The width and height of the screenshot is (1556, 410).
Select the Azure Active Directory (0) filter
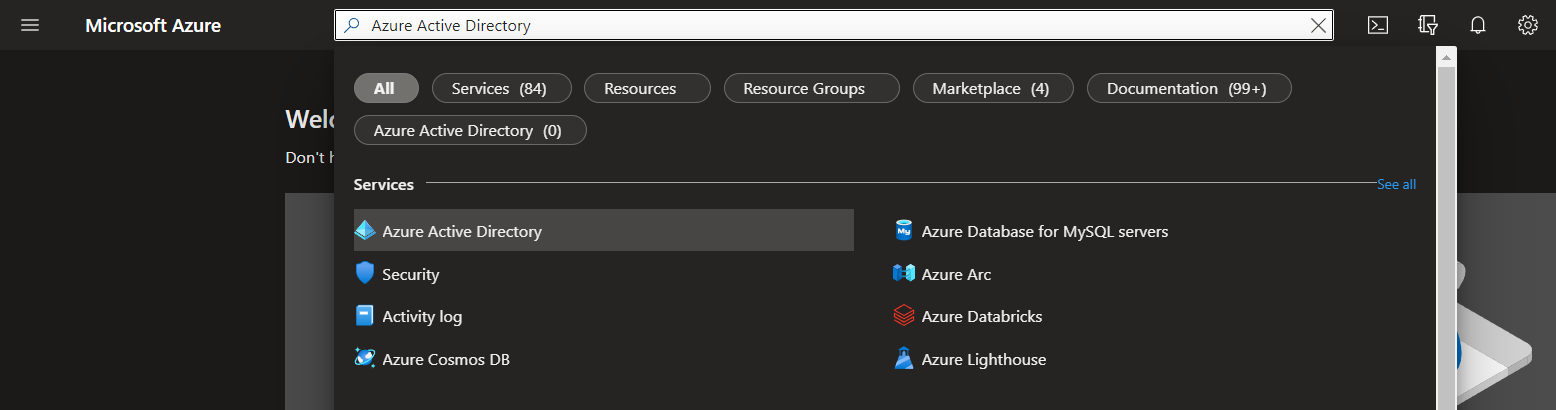(x=470, y=130)
